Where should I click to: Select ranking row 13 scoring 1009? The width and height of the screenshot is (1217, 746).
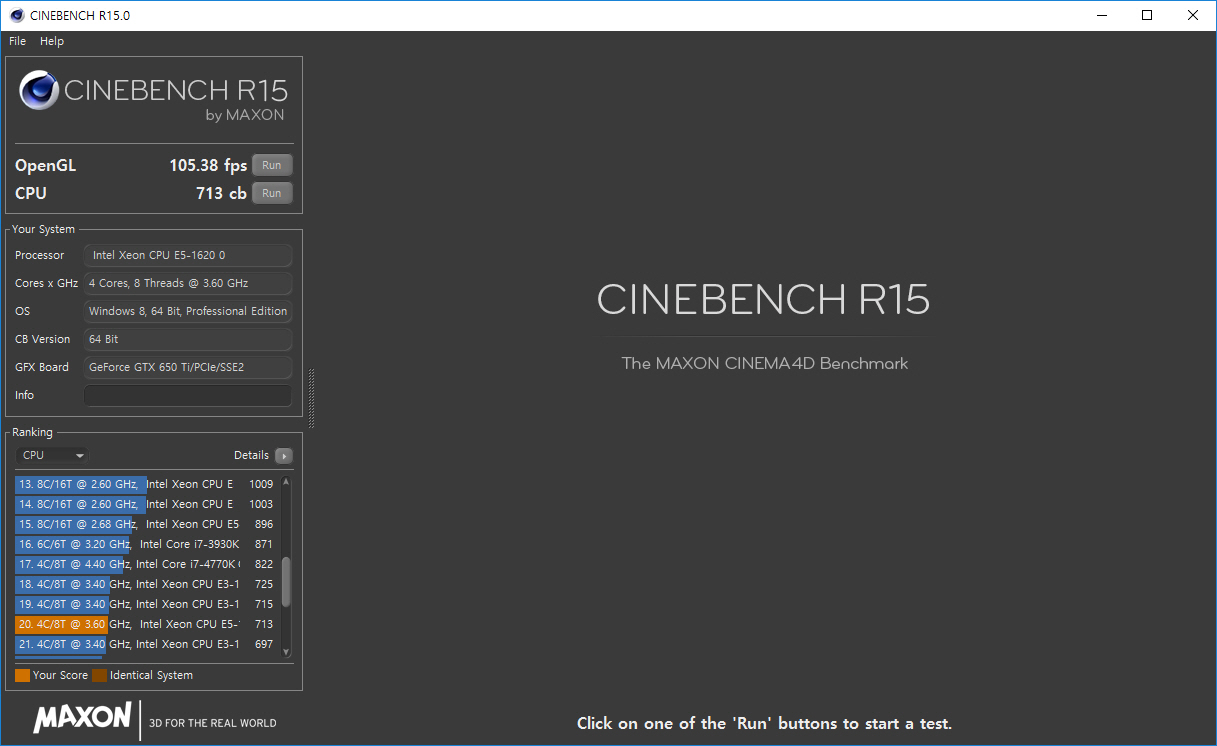click(x=146, y=484)
